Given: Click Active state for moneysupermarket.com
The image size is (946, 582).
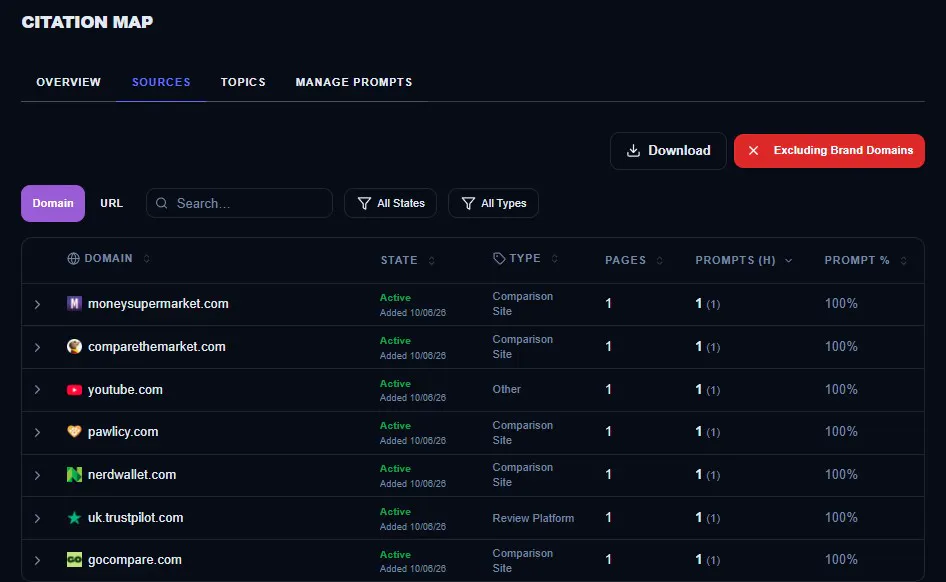Looking at the screenshot, I should point(395,297).
